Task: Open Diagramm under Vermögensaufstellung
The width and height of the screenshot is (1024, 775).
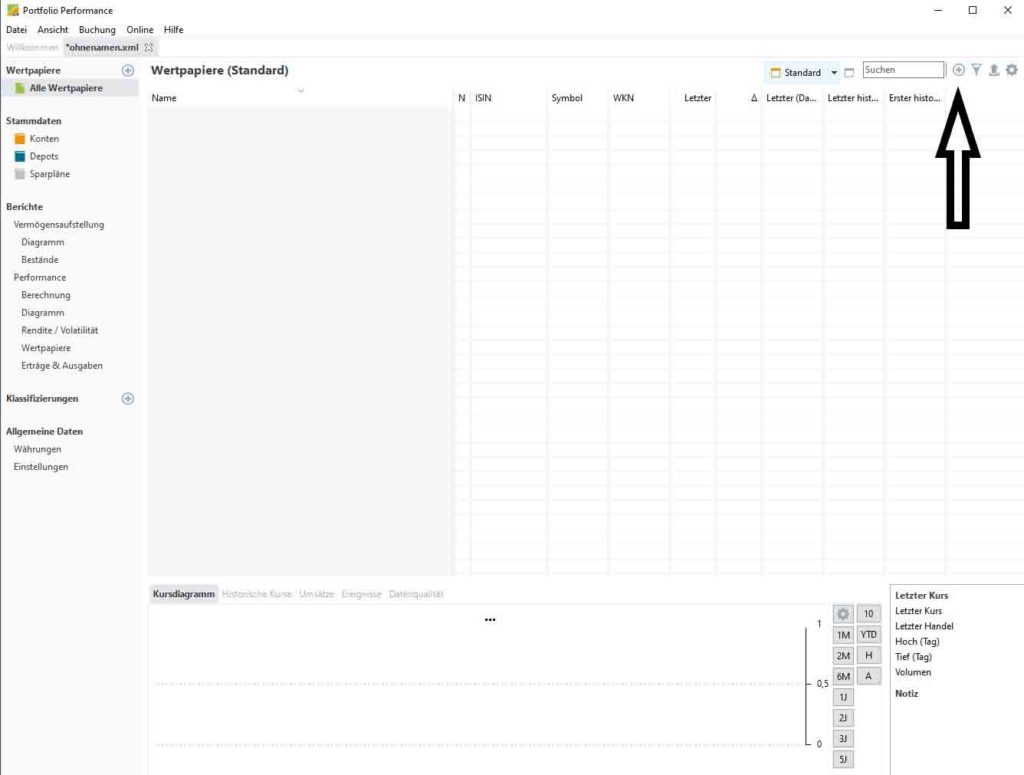Action: click(x=42, y=242)
